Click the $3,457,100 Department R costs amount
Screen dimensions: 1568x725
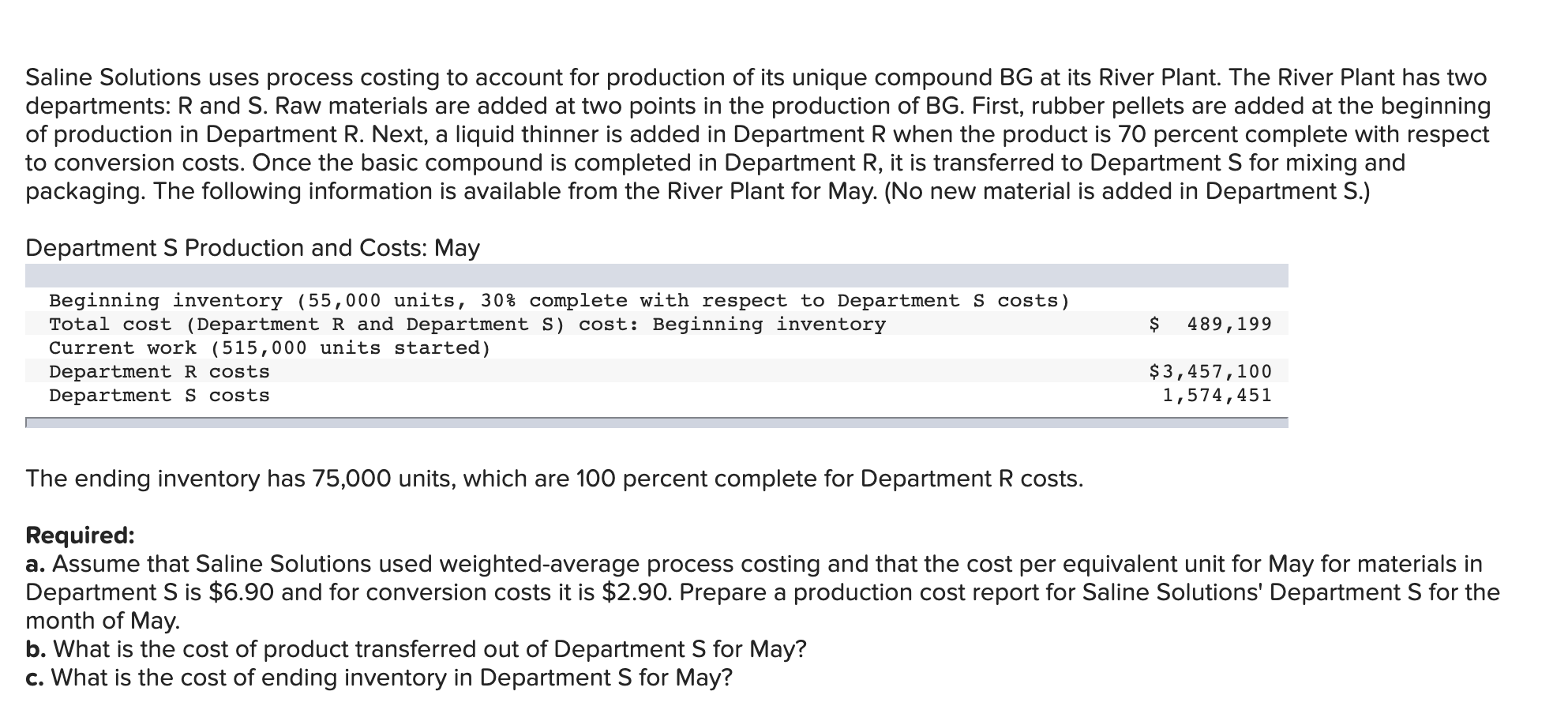1210,371
